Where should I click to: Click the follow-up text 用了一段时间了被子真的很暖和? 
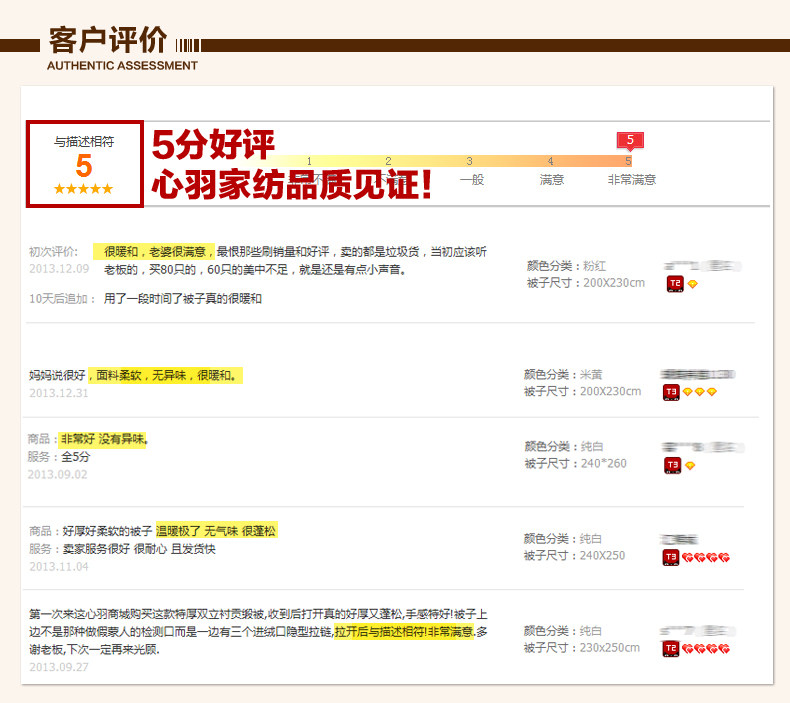183,299
